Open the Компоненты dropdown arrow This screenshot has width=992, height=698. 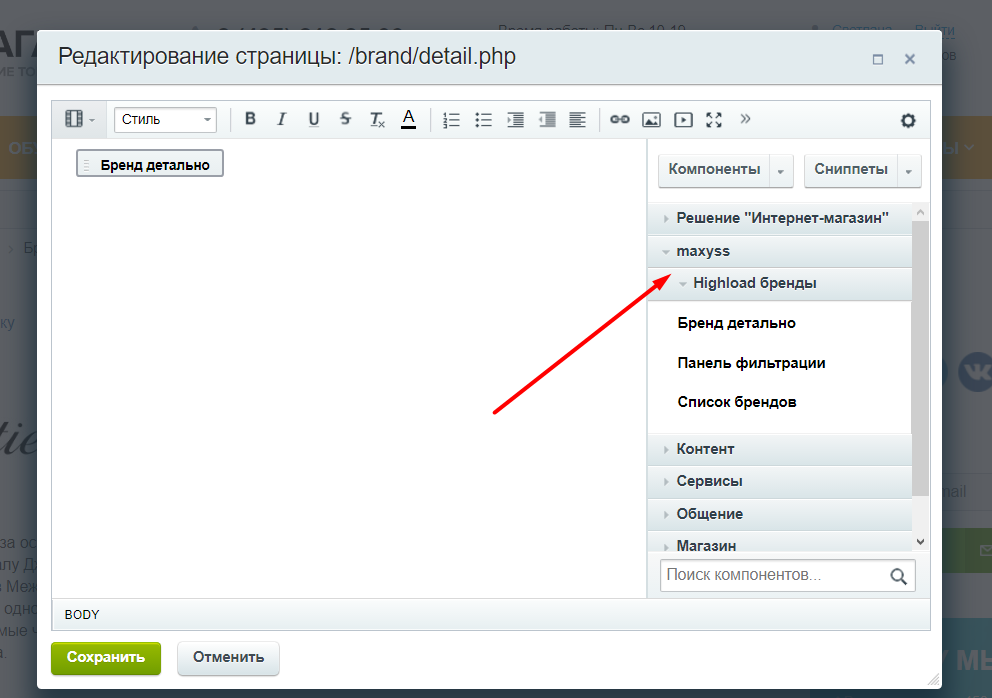point(781,171)
